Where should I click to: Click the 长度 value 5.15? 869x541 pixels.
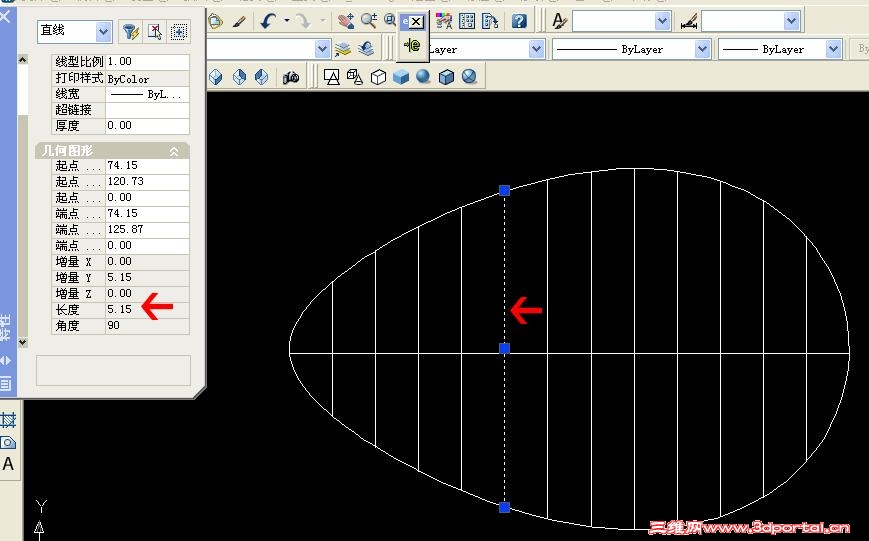coord(147,309)
